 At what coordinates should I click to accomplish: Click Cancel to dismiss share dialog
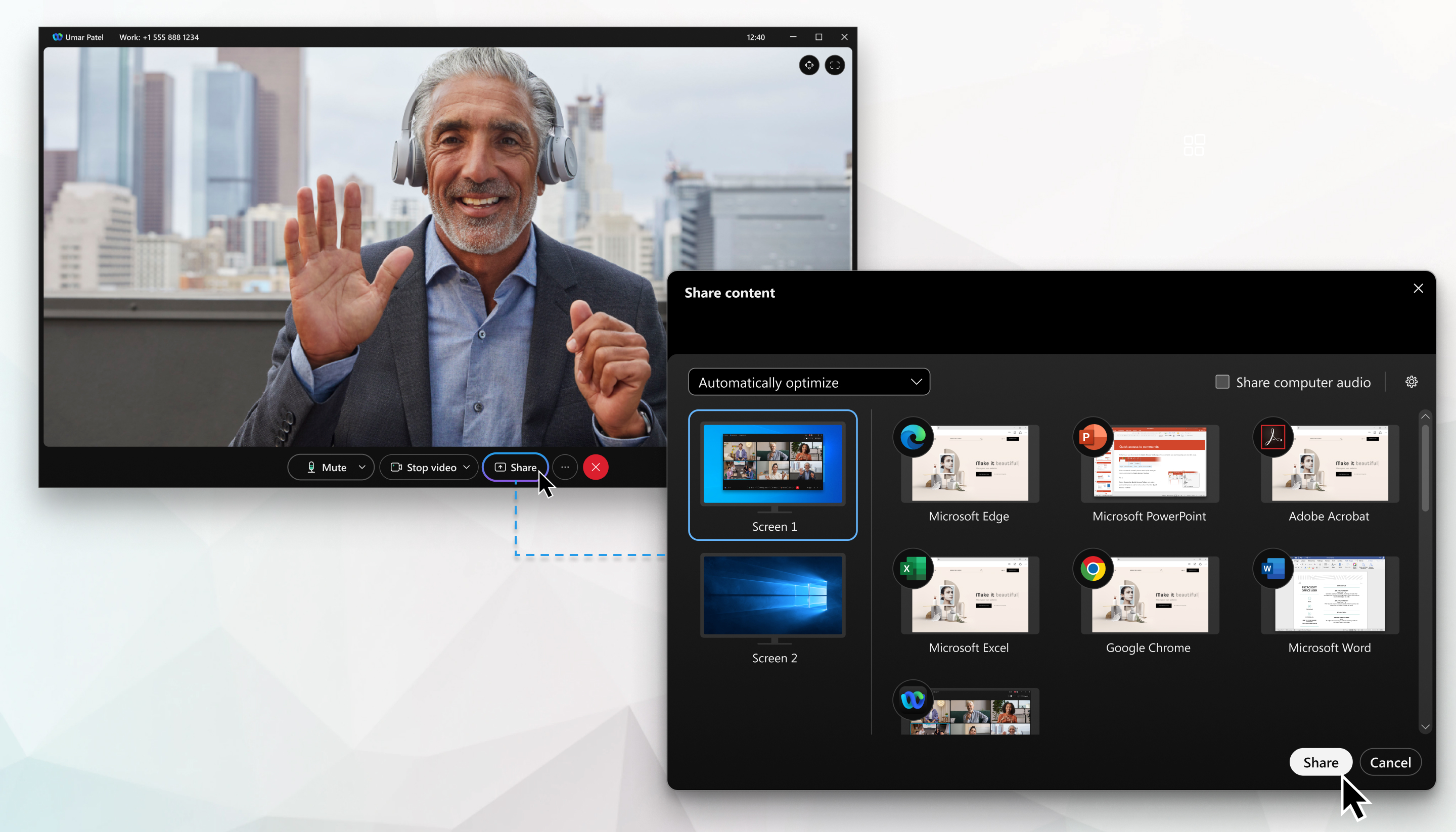pyautogui.click(x=1391, y=763)
